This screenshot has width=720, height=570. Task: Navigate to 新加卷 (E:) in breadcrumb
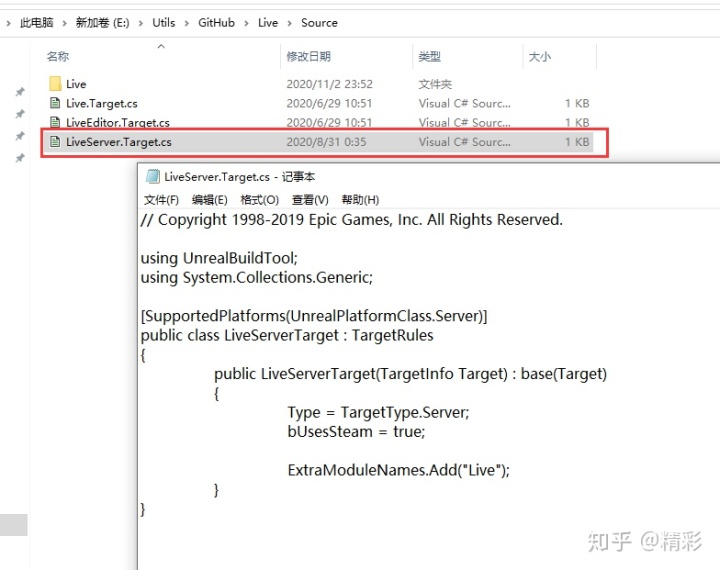click(102, 23)
